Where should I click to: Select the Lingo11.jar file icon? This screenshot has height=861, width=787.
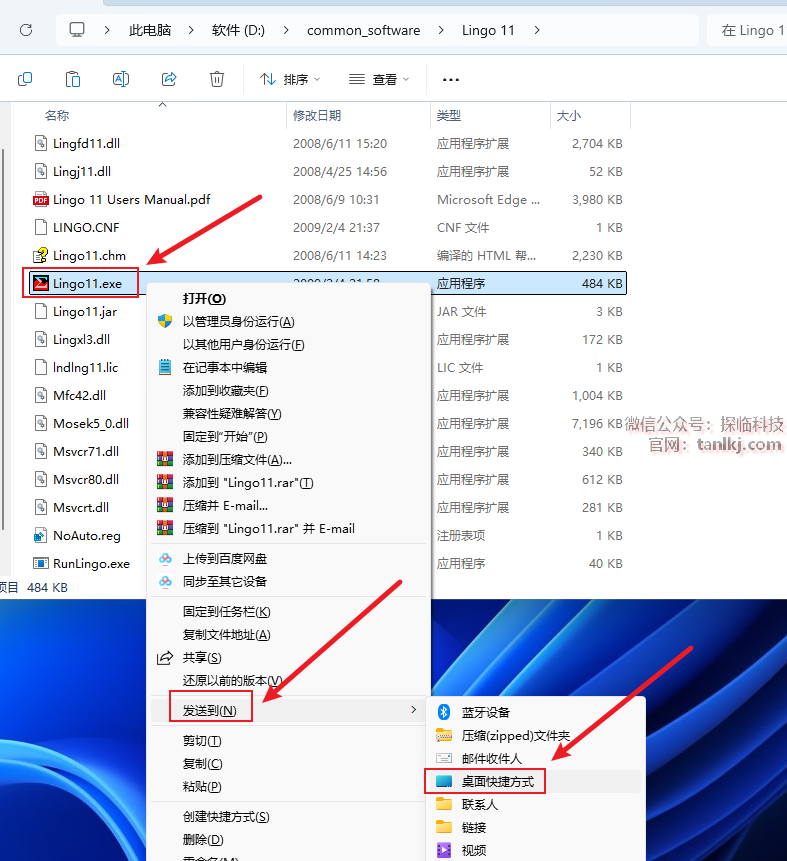tap(41, 311)
